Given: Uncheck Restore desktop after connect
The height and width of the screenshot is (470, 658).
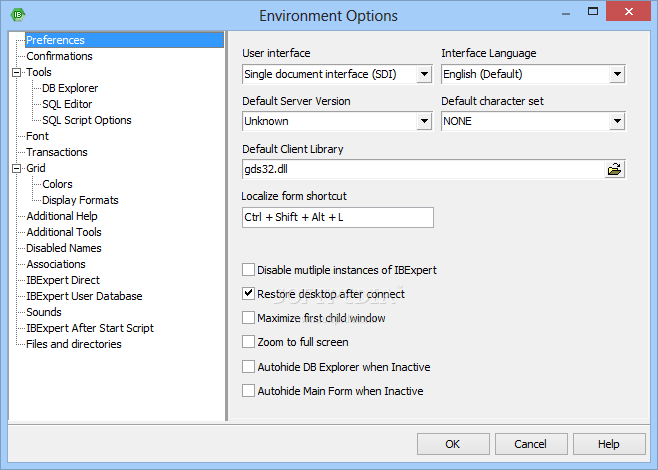Looking at the screenshot, I should [248, 294].
